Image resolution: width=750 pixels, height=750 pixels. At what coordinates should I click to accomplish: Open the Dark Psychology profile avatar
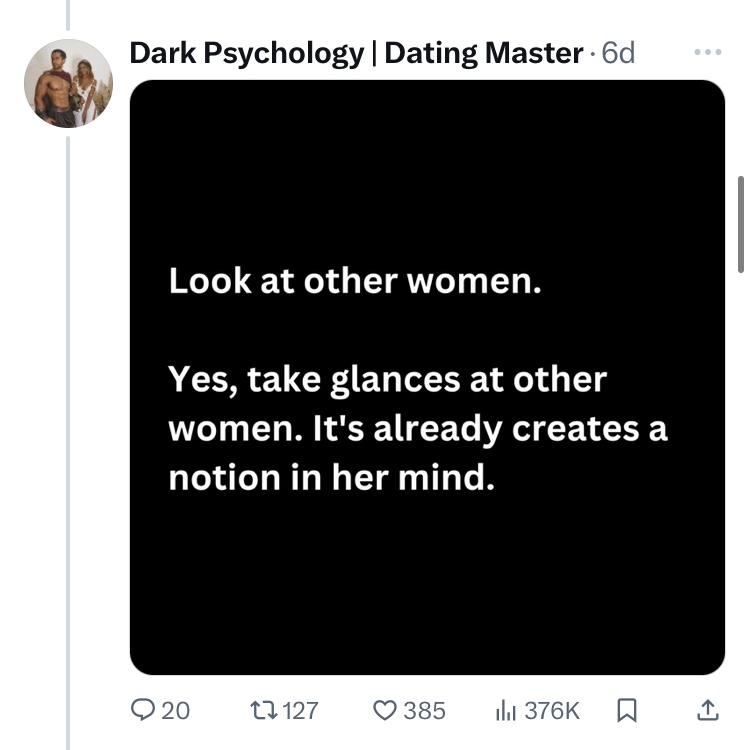click(68, 84)
